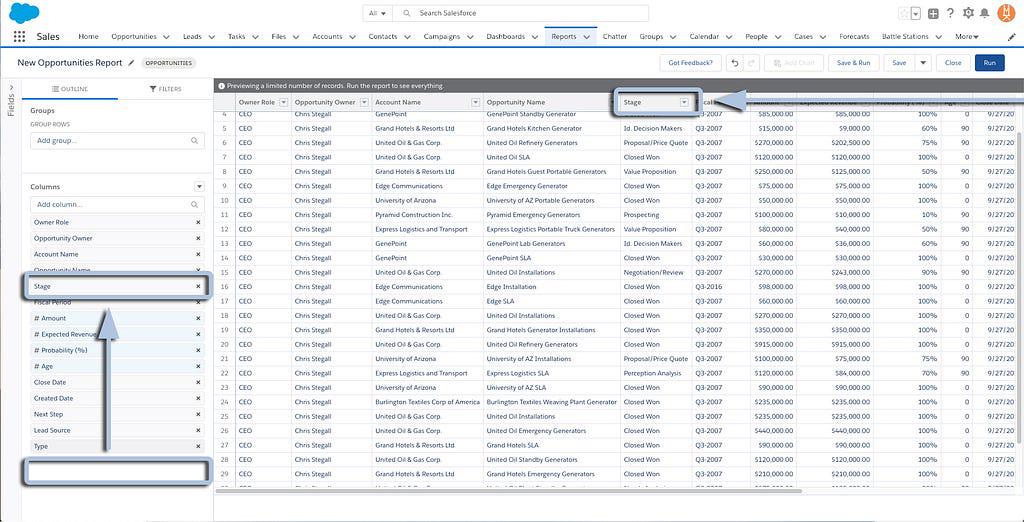1024x522 pixels.
Task: Open the Columns section dropdown arrow
Action: click(199, 187)
